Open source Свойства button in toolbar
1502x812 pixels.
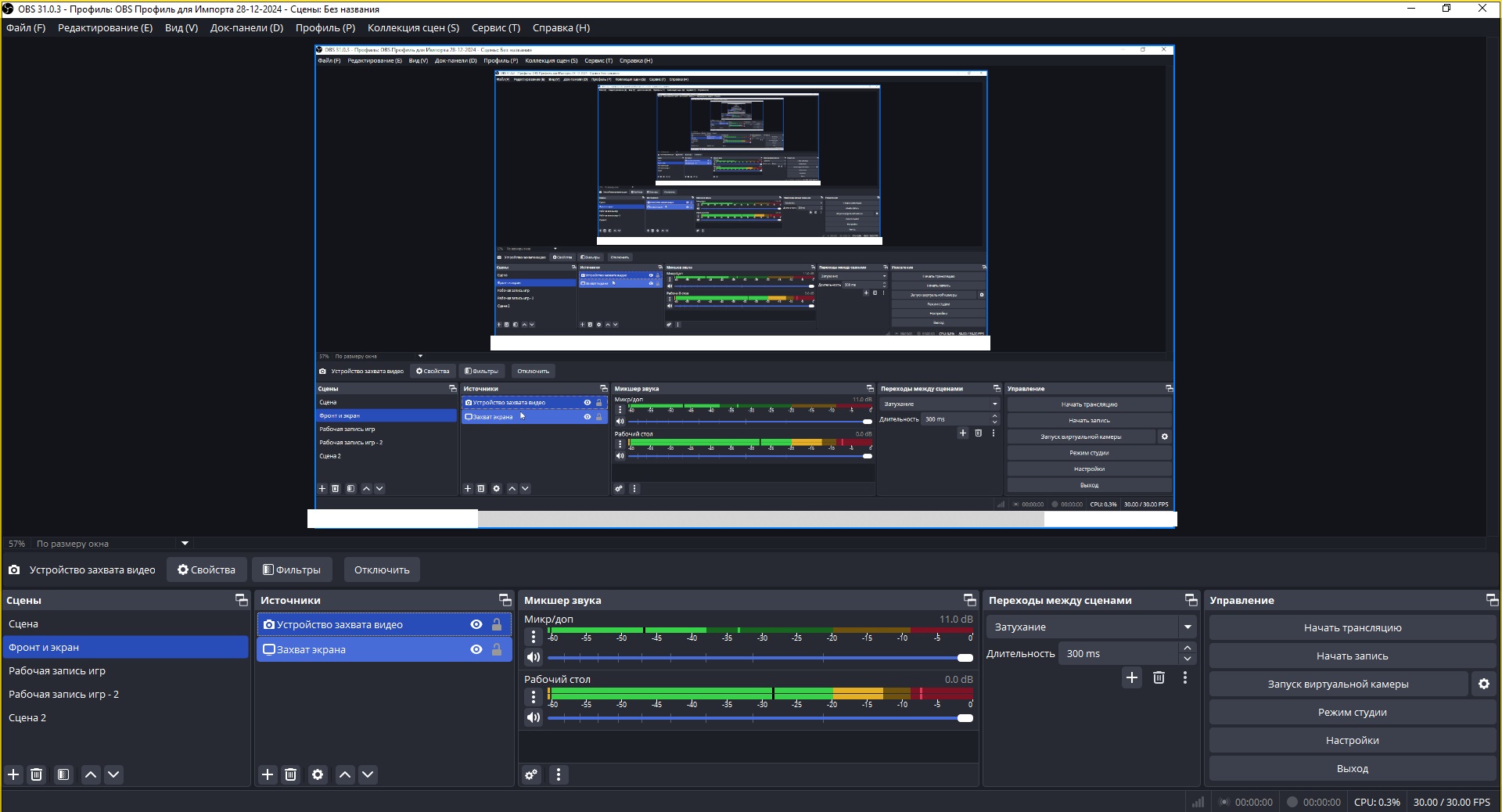point(207,569)
